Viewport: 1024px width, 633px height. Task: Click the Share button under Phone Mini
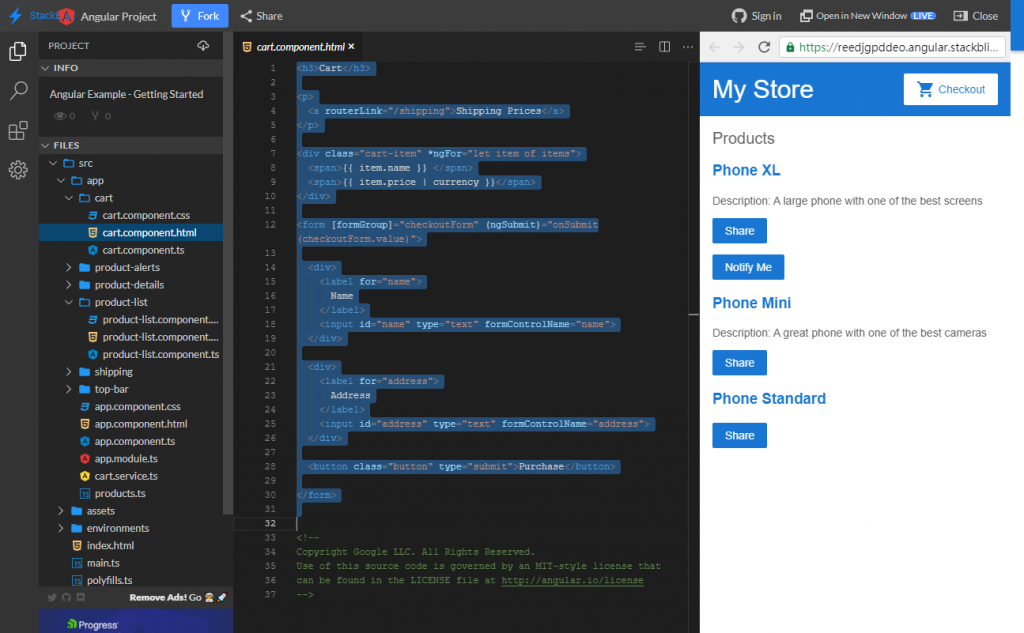point(739,363)
